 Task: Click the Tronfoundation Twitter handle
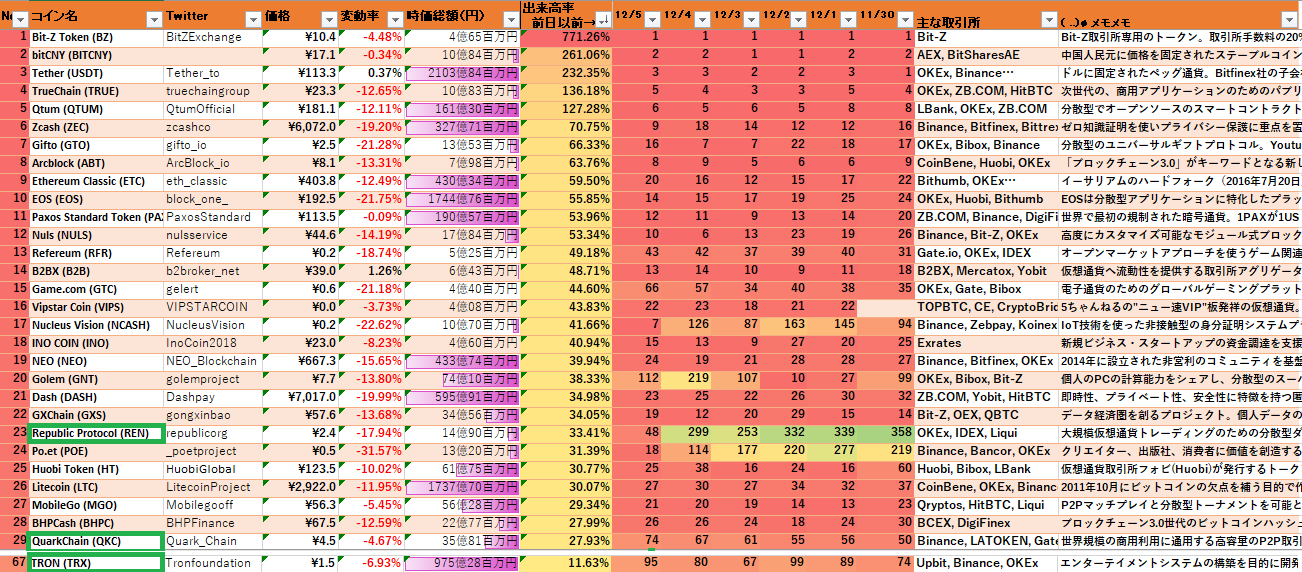(x=208, y=563)
